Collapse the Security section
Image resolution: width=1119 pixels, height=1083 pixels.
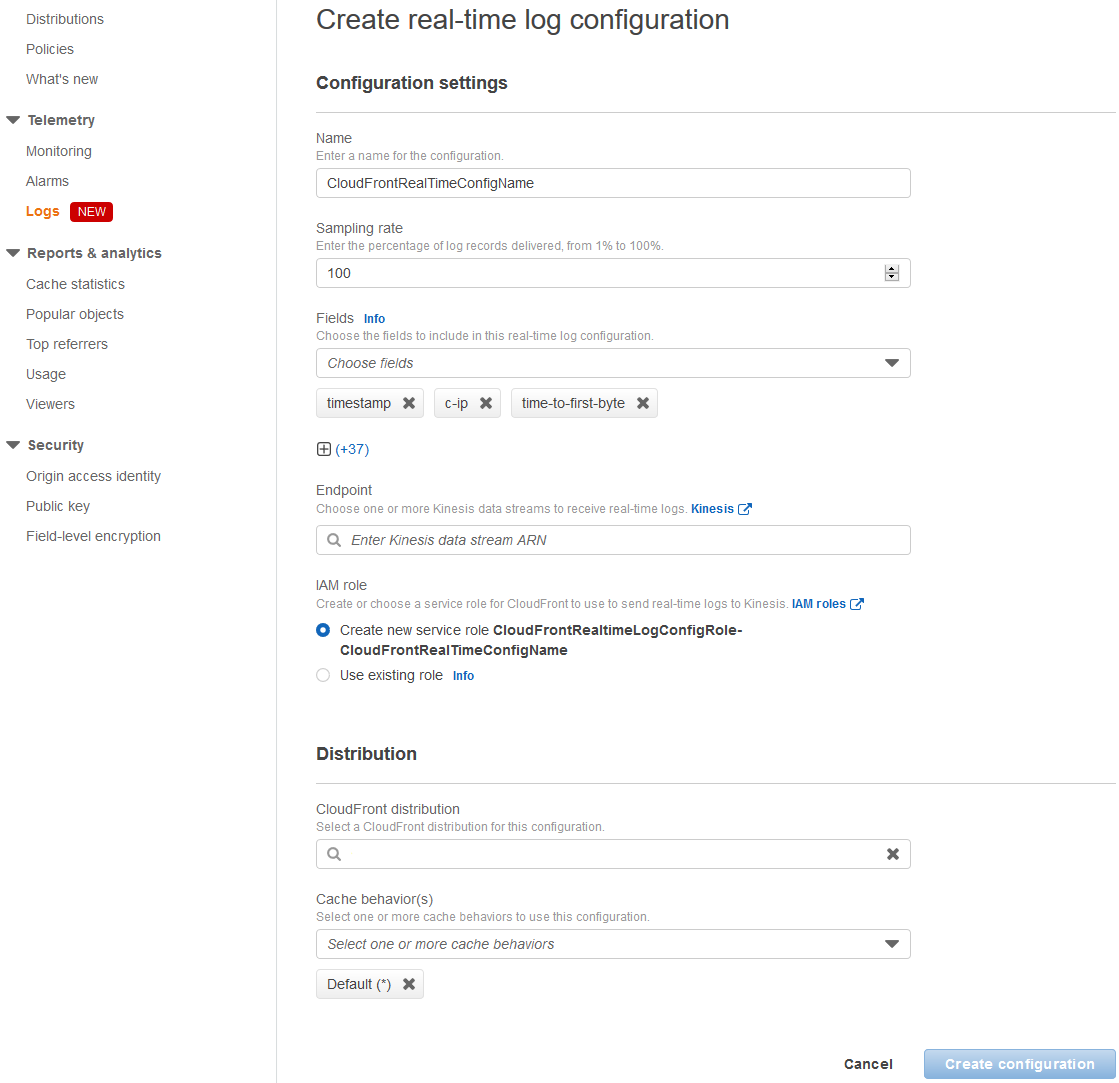pos(13,445)
